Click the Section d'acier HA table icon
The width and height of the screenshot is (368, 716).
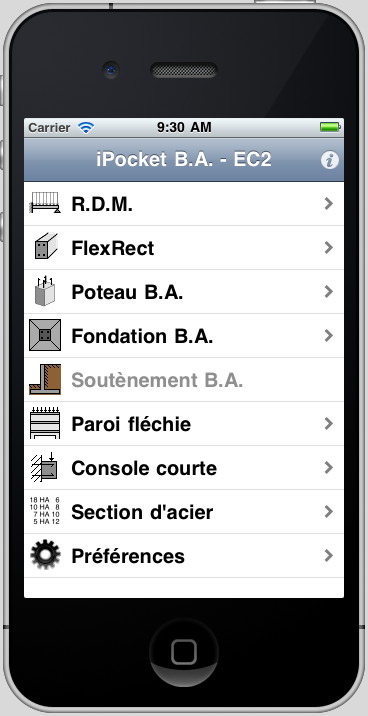point(45,511)
